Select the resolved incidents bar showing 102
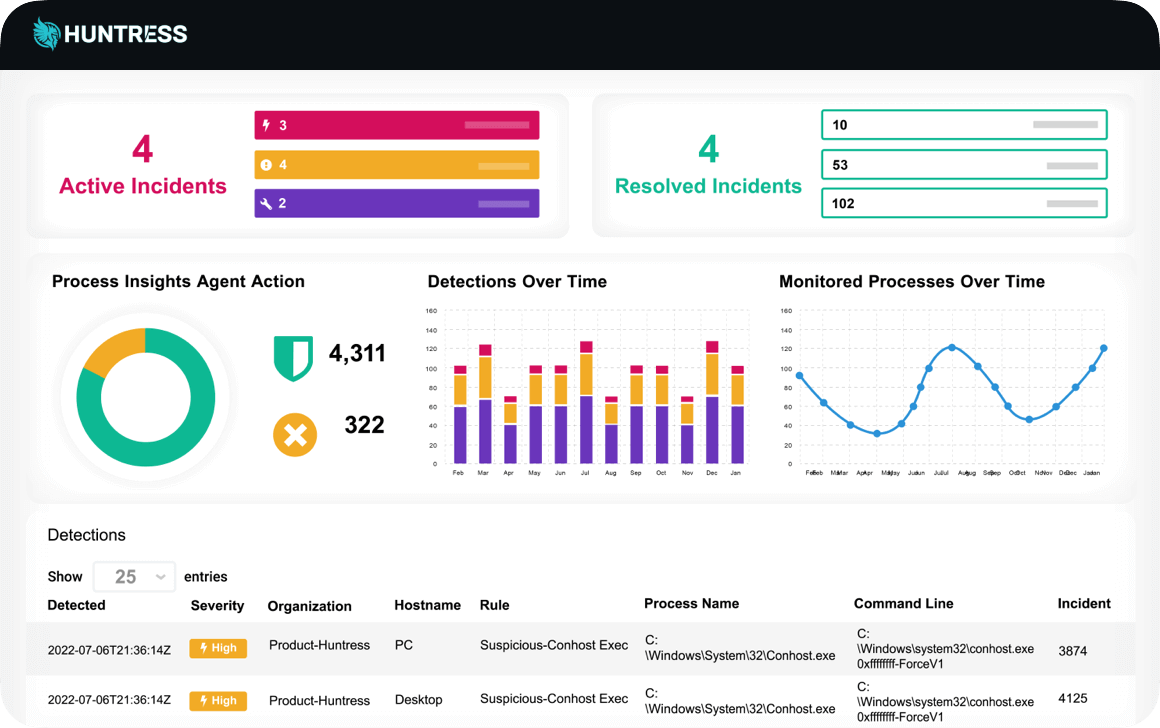This screenshot has height=728, width=1160. pyautogui.click(x=964, y=203)
